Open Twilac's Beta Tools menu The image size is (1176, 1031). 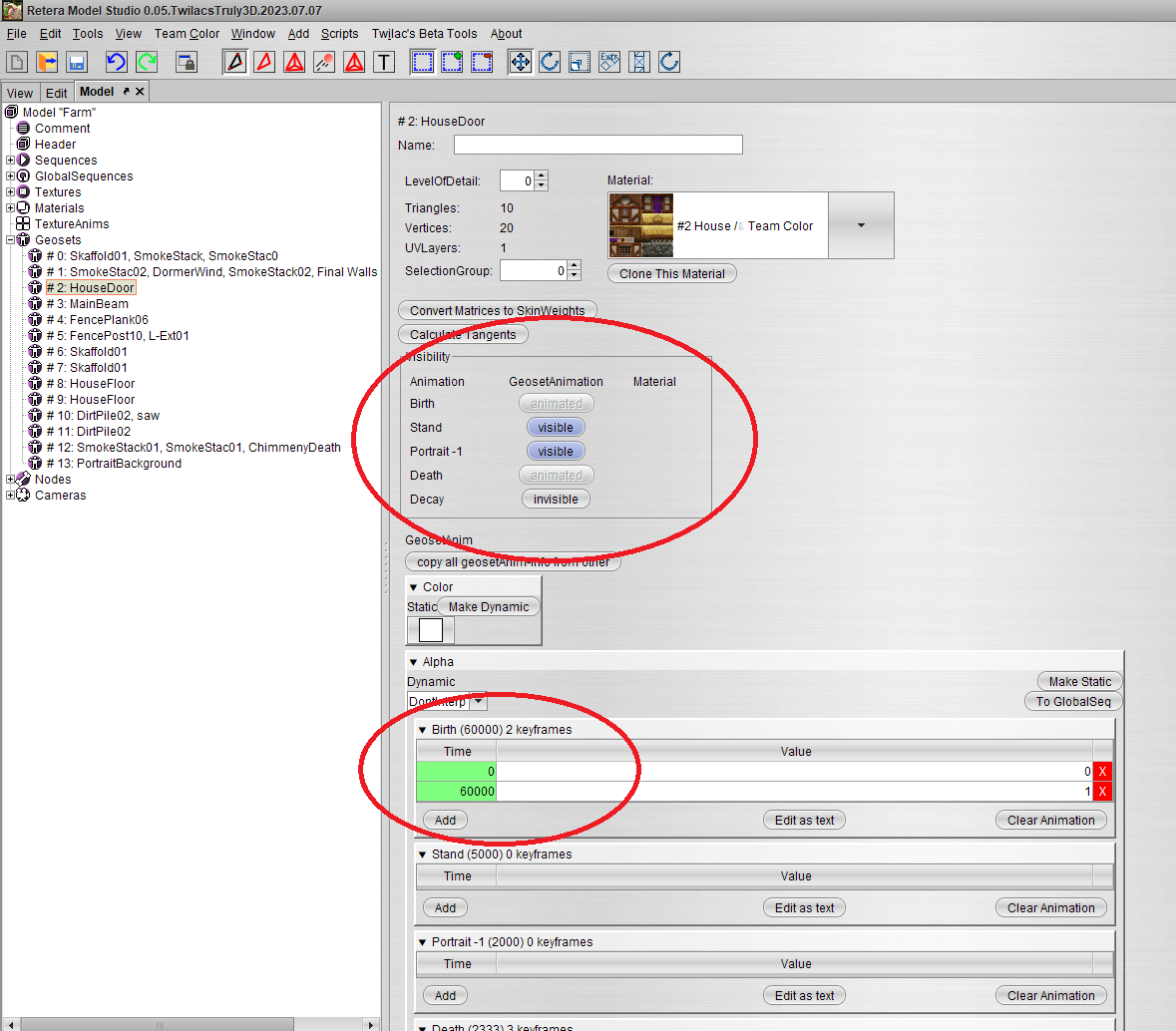425,34
